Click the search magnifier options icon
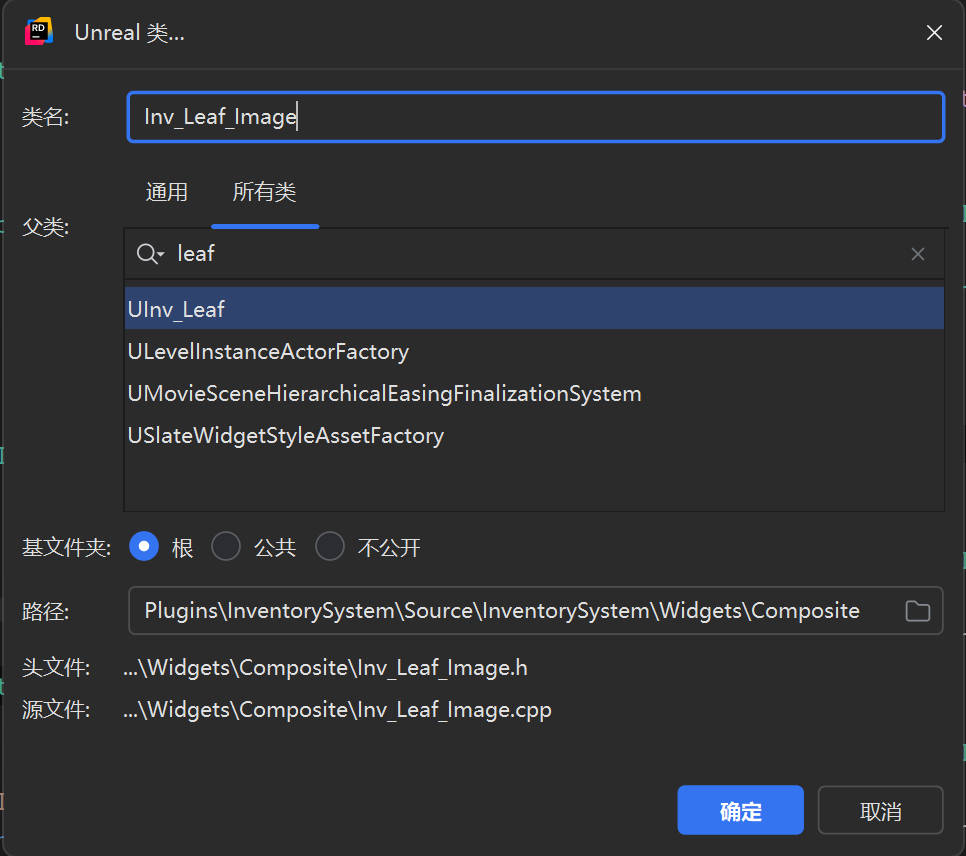 point(150,254)
